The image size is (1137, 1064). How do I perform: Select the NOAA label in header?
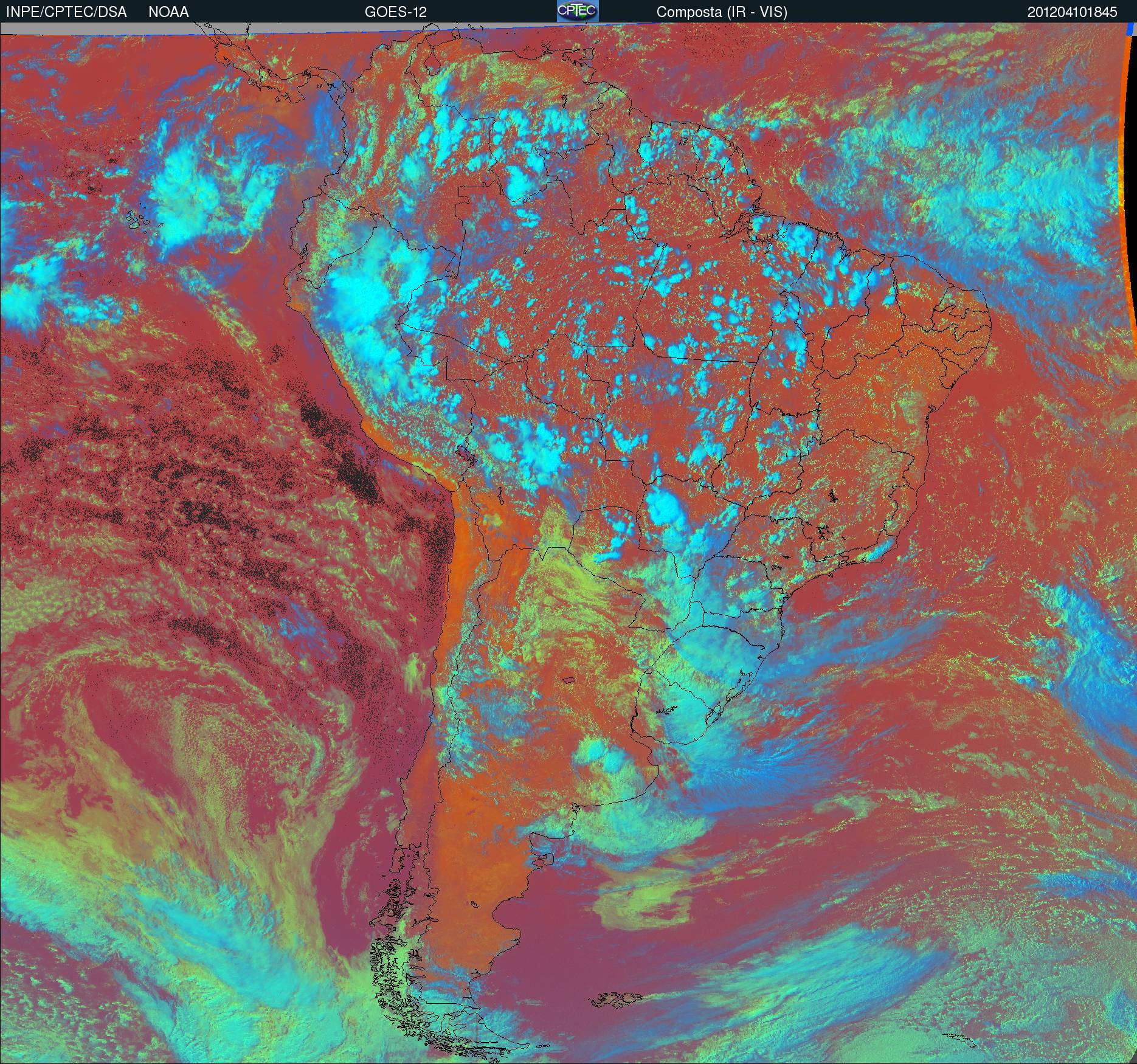click(168, 12)
